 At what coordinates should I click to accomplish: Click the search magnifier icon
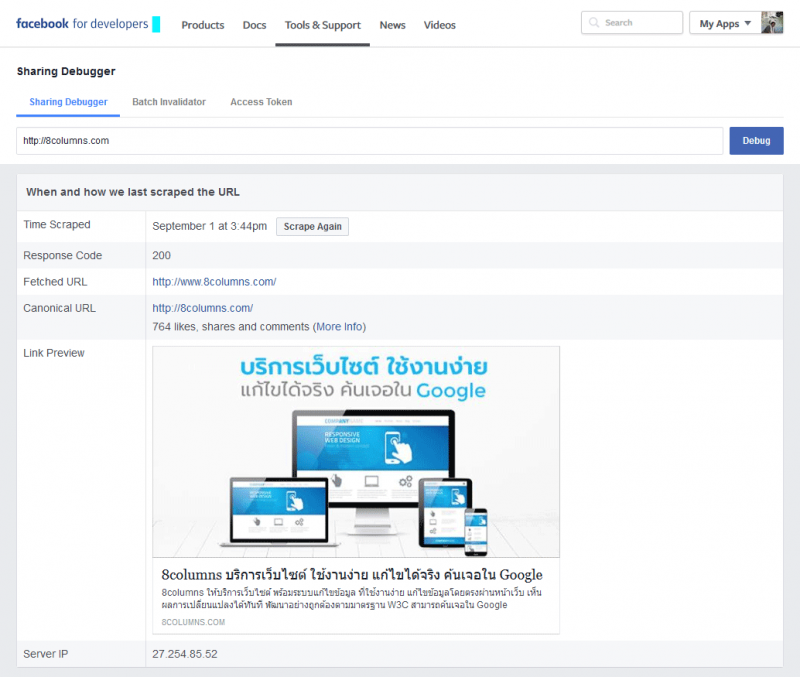point(594,22)
